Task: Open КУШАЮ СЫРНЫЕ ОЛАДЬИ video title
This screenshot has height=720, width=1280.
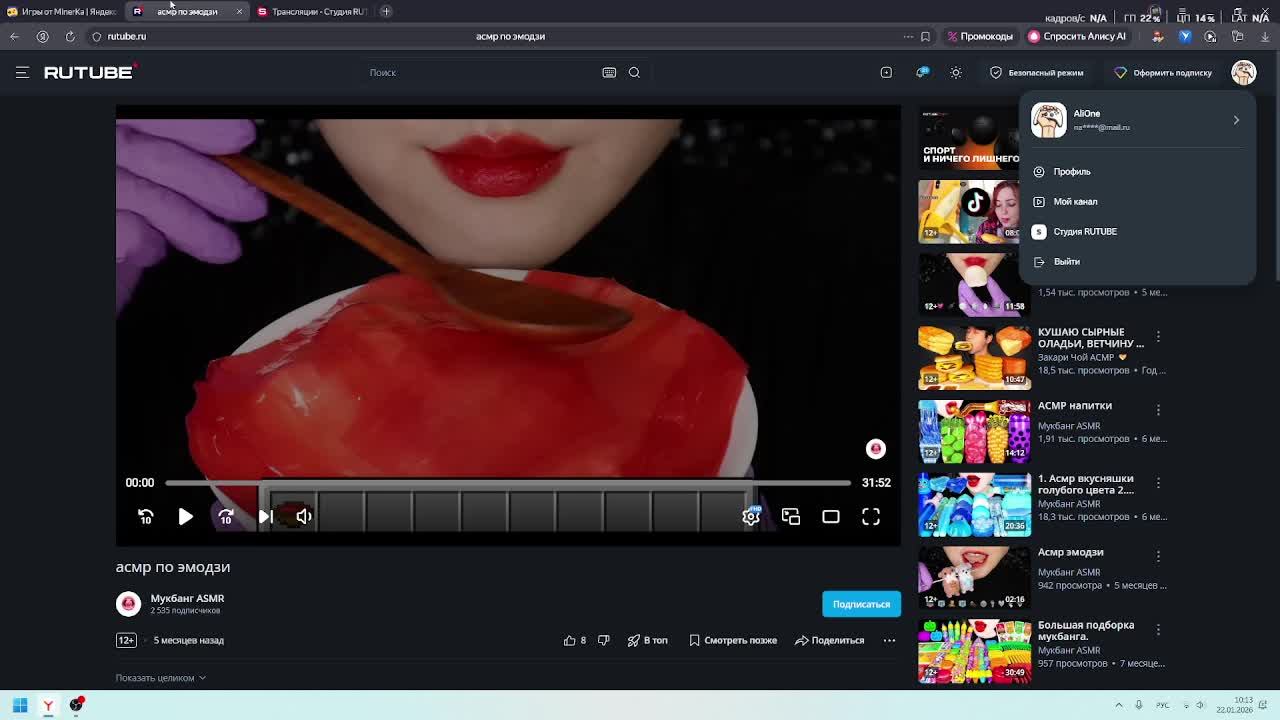Action: [1091, 338]
